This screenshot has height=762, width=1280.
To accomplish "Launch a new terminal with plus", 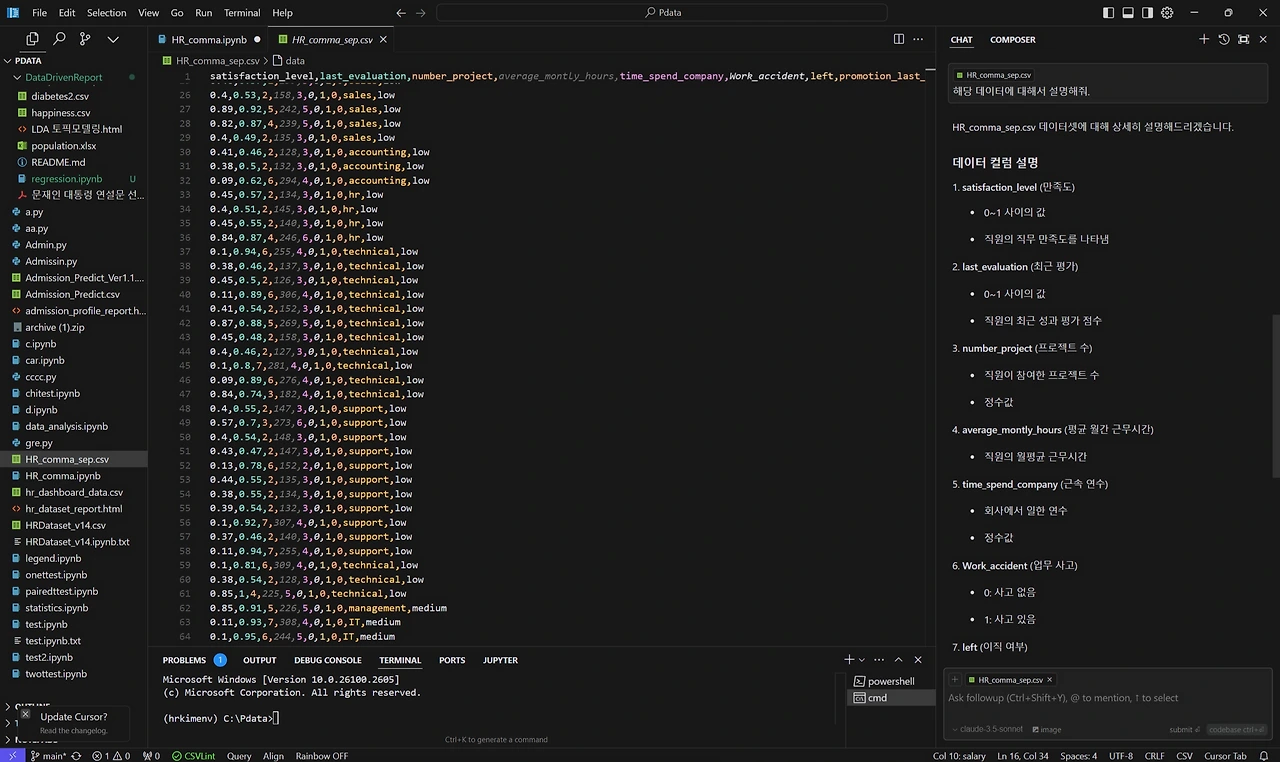I will 849,660.
